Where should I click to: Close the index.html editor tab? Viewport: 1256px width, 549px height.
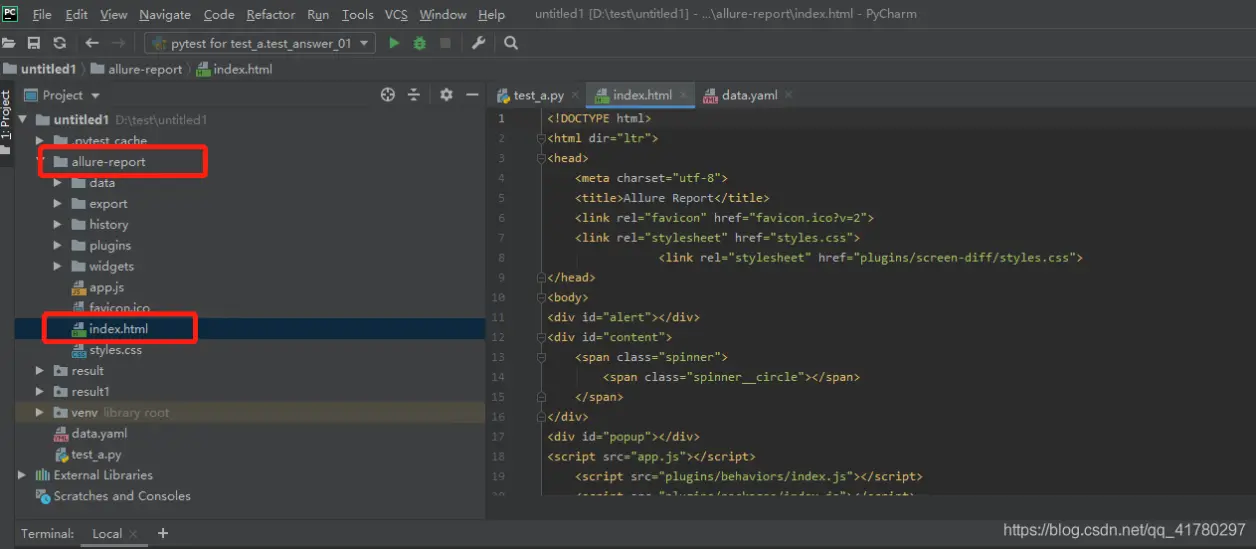tap(684, 95)
